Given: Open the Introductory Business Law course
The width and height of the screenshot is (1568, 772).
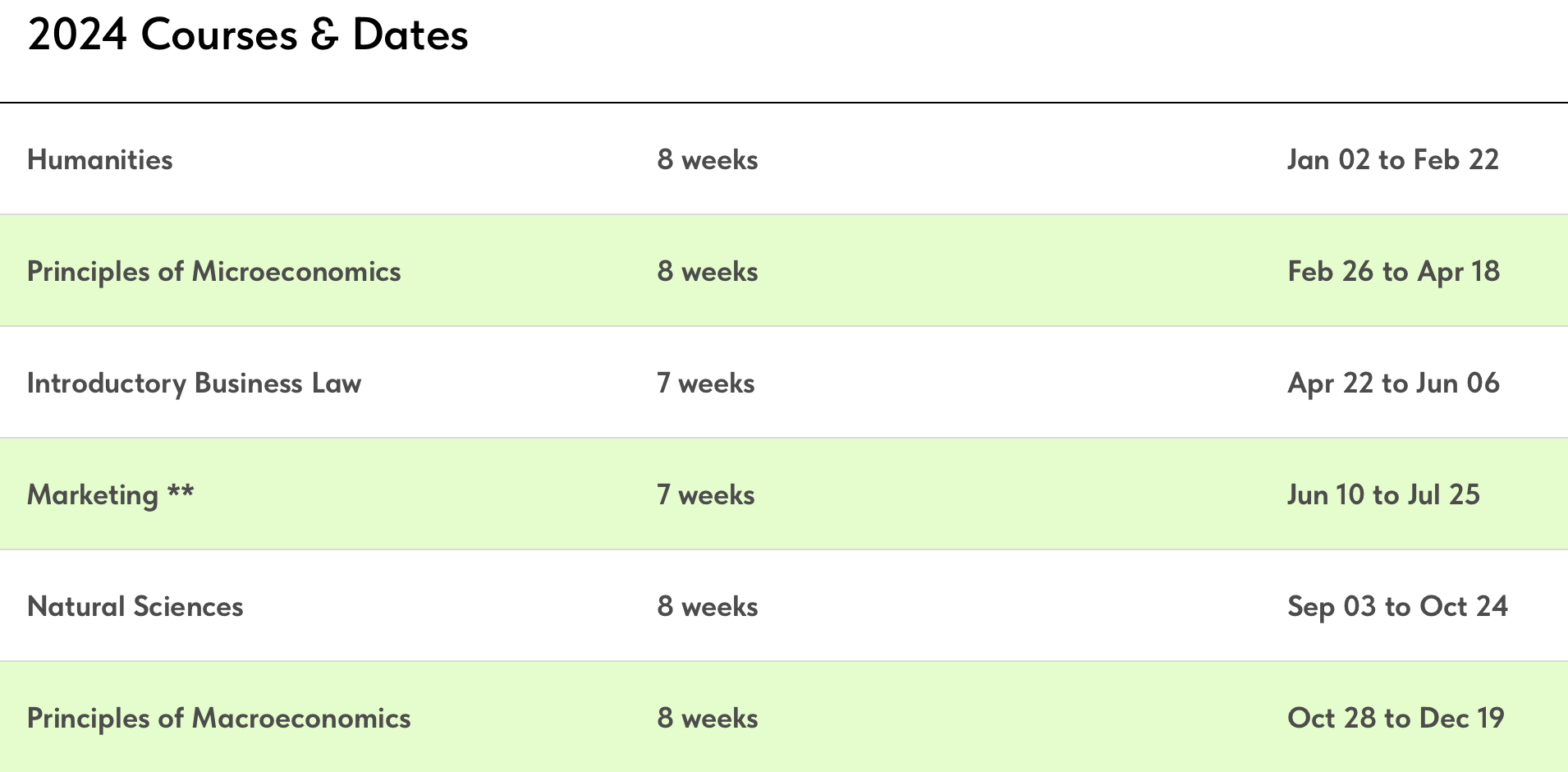Looking at the screenshot, I should 194,384.
